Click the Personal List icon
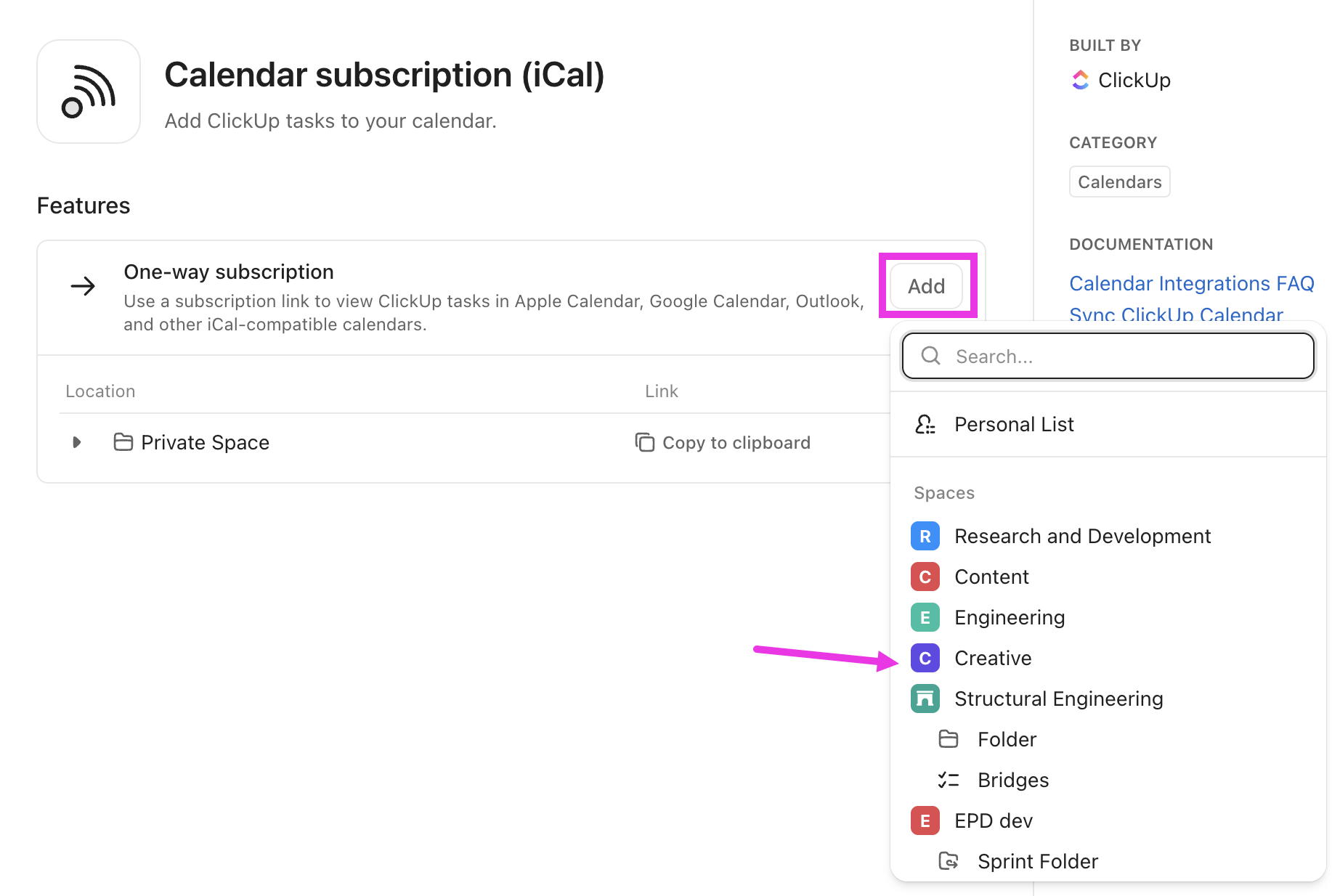 [925, 424]
